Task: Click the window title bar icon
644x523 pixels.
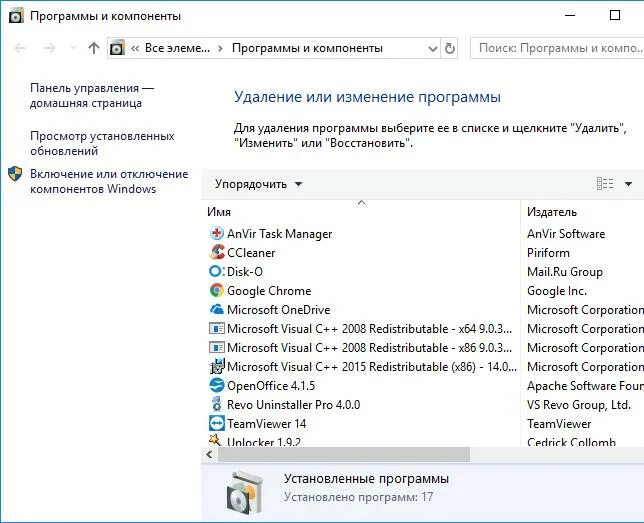Action: 16,16
